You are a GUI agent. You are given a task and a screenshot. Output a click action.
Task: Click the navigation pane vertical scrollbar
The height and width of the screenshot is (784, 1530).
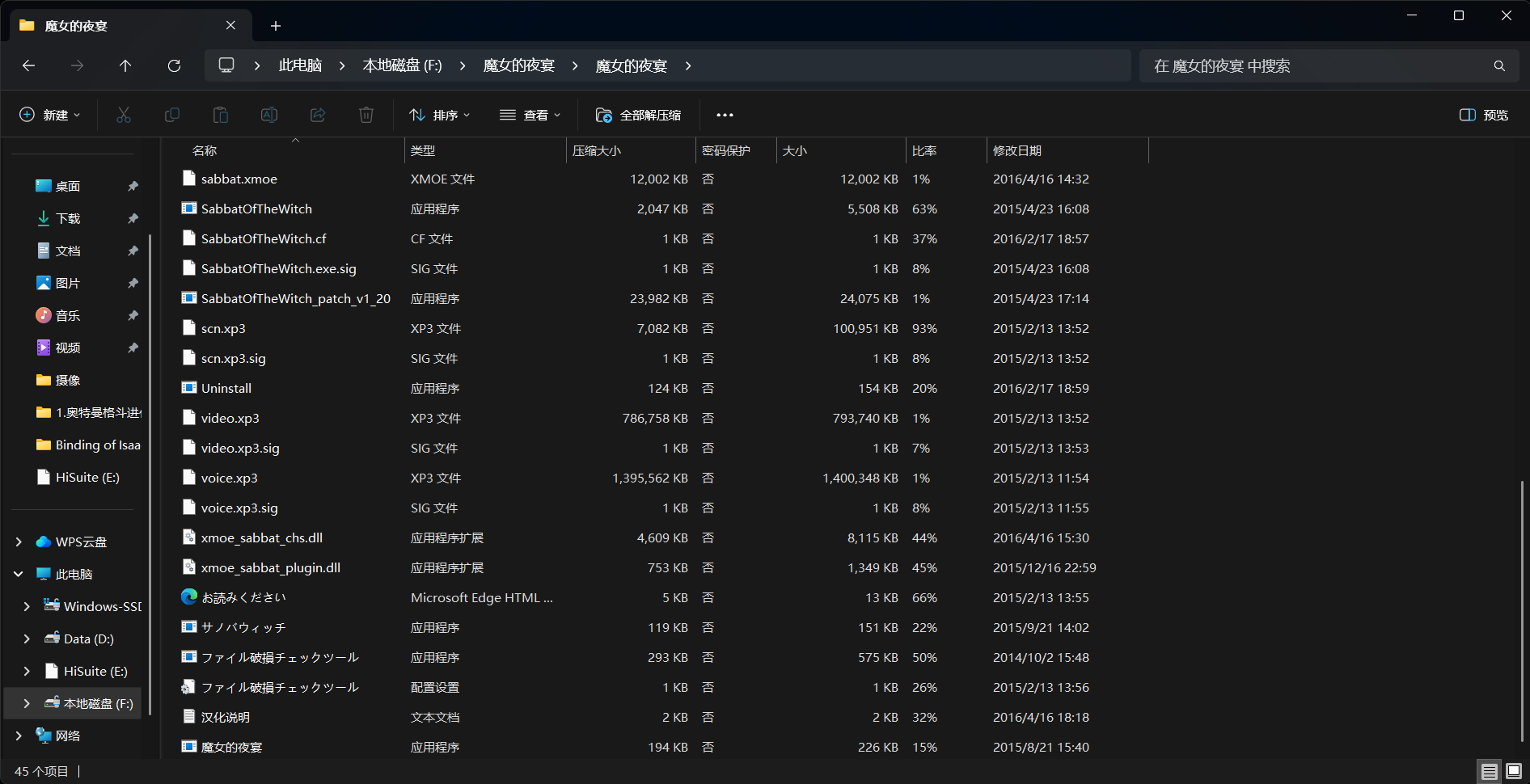(x=150, y=473)
